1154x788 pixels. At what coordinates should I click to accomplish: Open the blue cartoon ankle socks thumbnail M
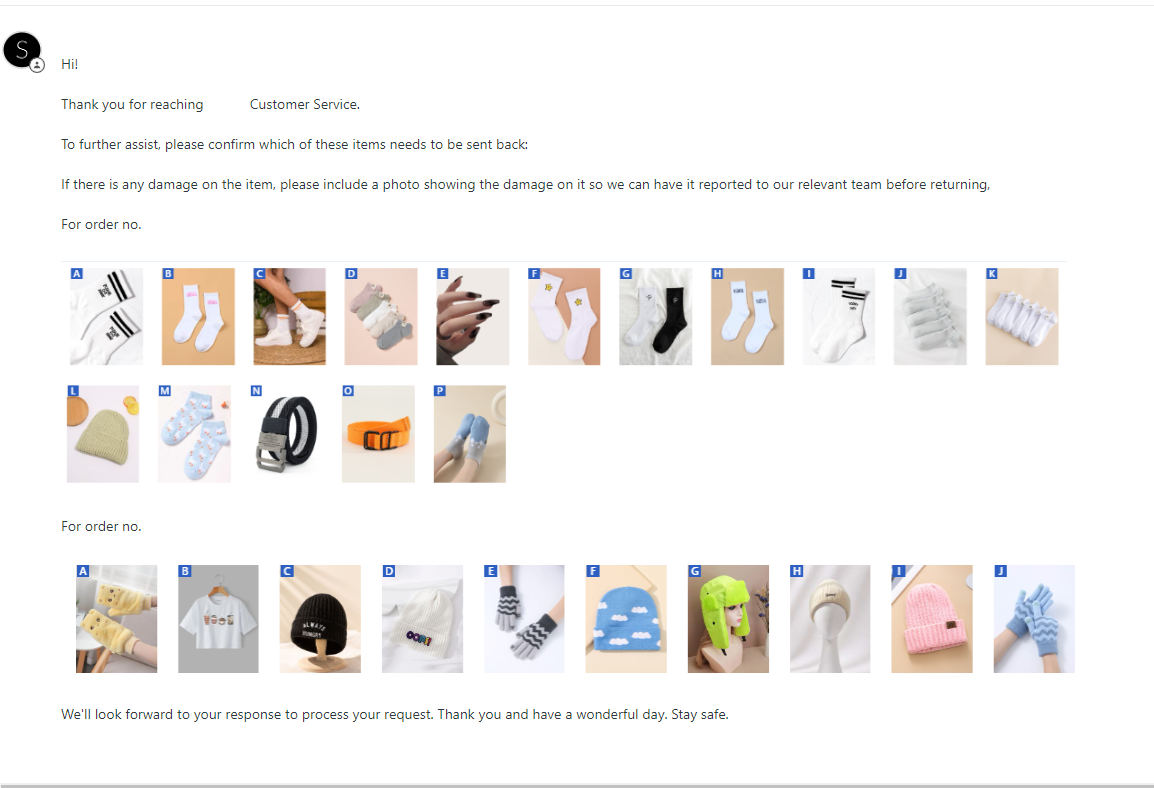(x=194, y=434)
